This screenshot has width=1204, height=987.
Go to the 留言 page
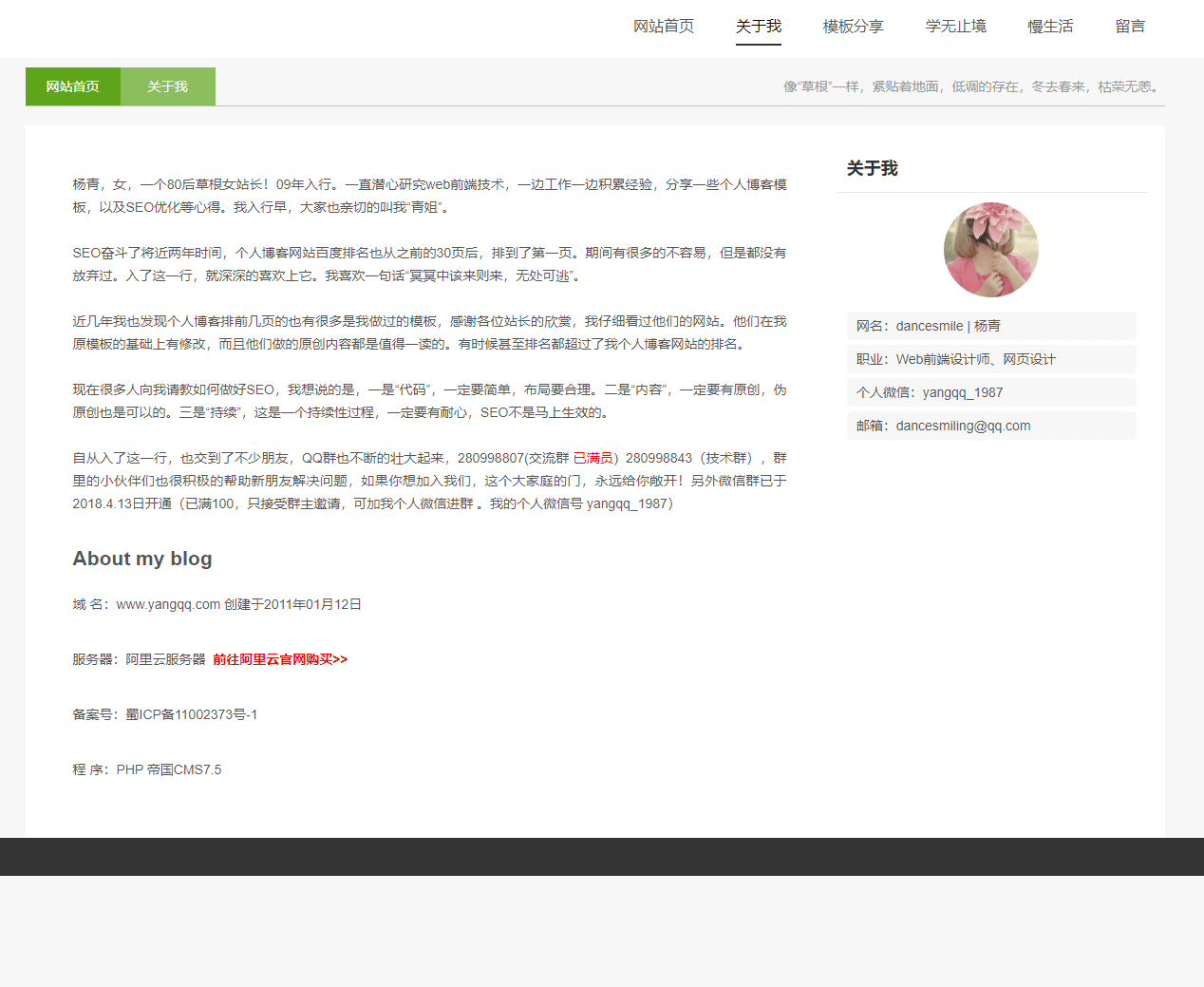(1130, 26)
